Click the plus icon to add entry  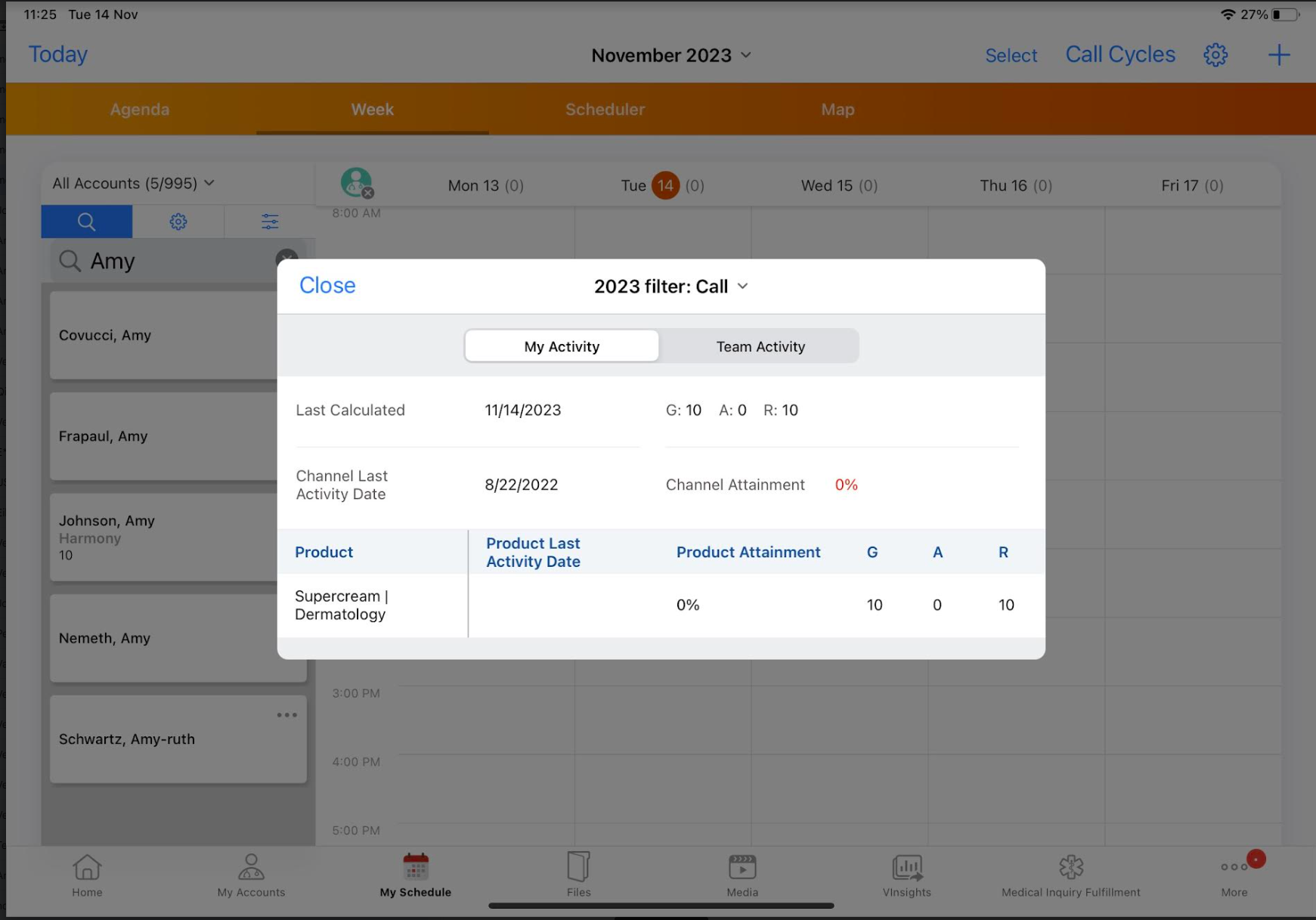tap(1278, 55)
